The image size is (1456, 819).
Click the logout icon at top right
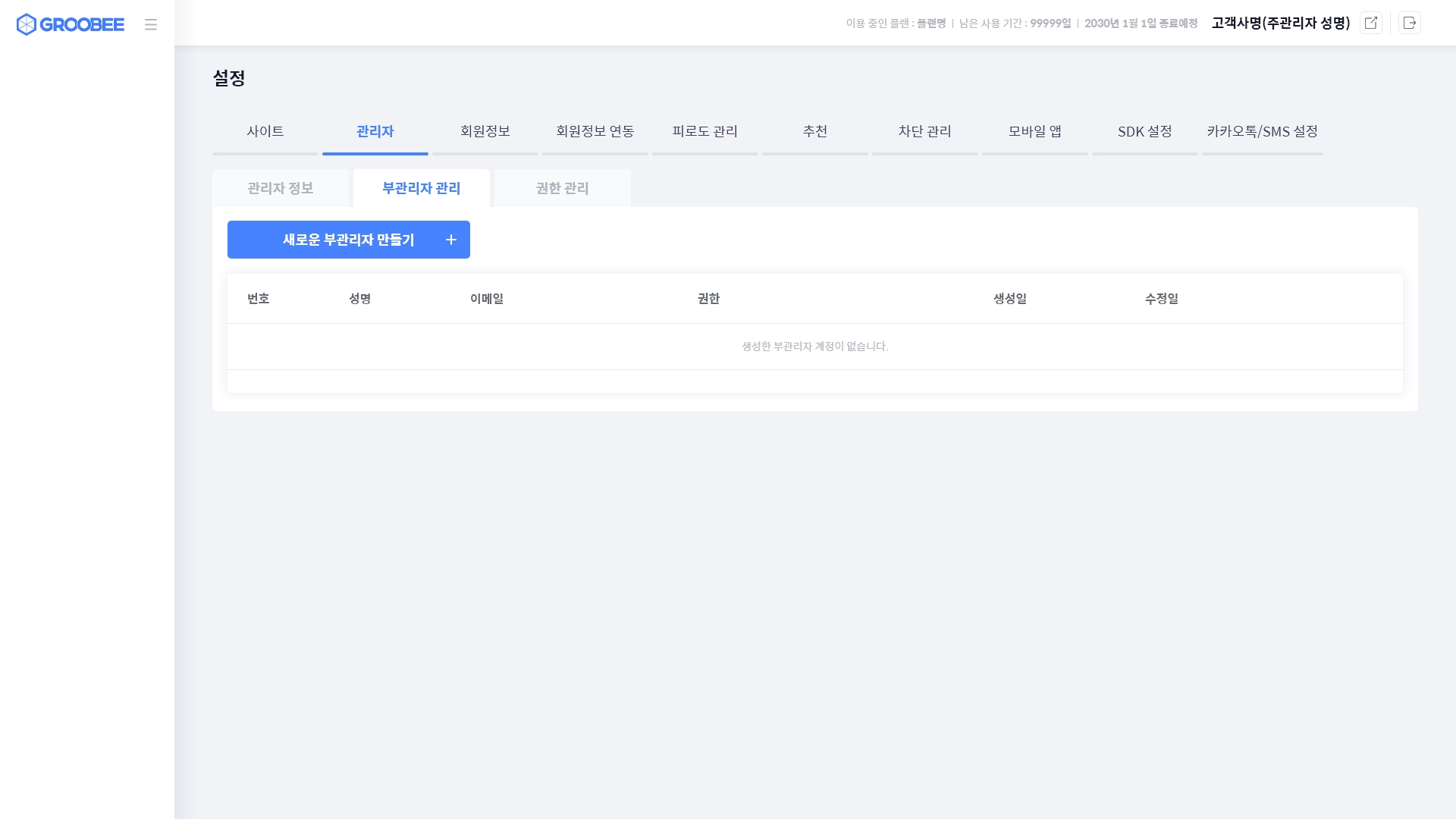pos(1410,23)
